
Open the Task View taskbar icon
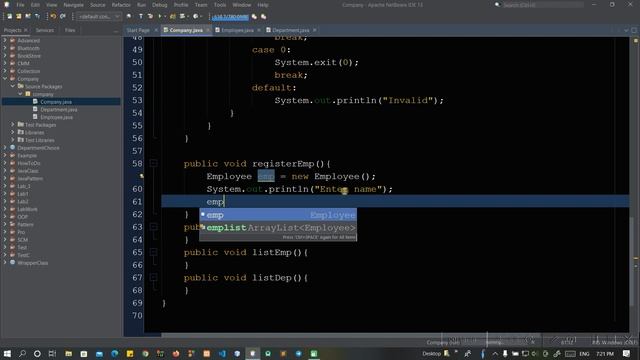pos(52,353)
